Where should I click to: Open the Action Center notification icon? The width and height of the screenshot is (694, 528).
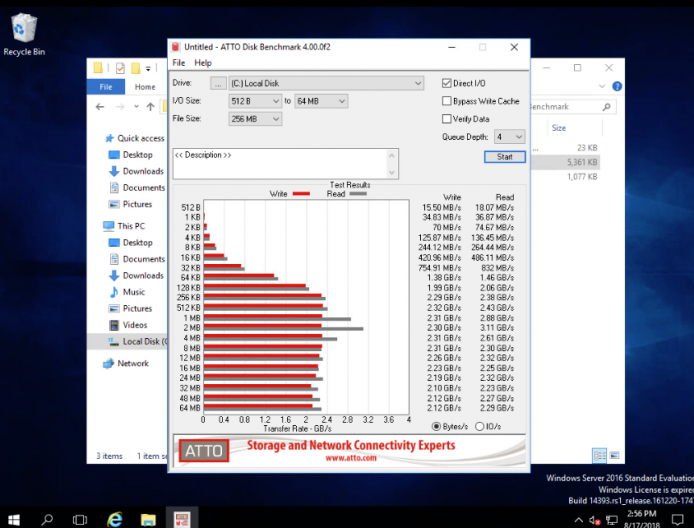point(678,520)
